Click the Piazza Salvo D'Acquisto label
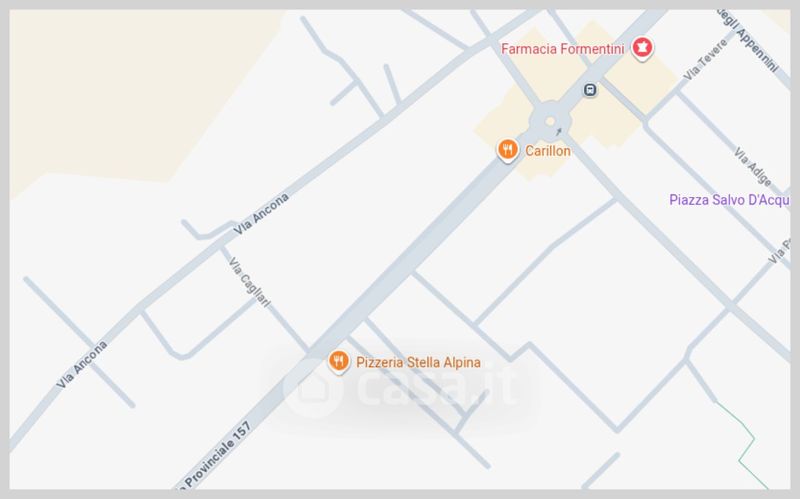Image resolution: width=800 pixels, height=499 pixels. tap(729, 199)
